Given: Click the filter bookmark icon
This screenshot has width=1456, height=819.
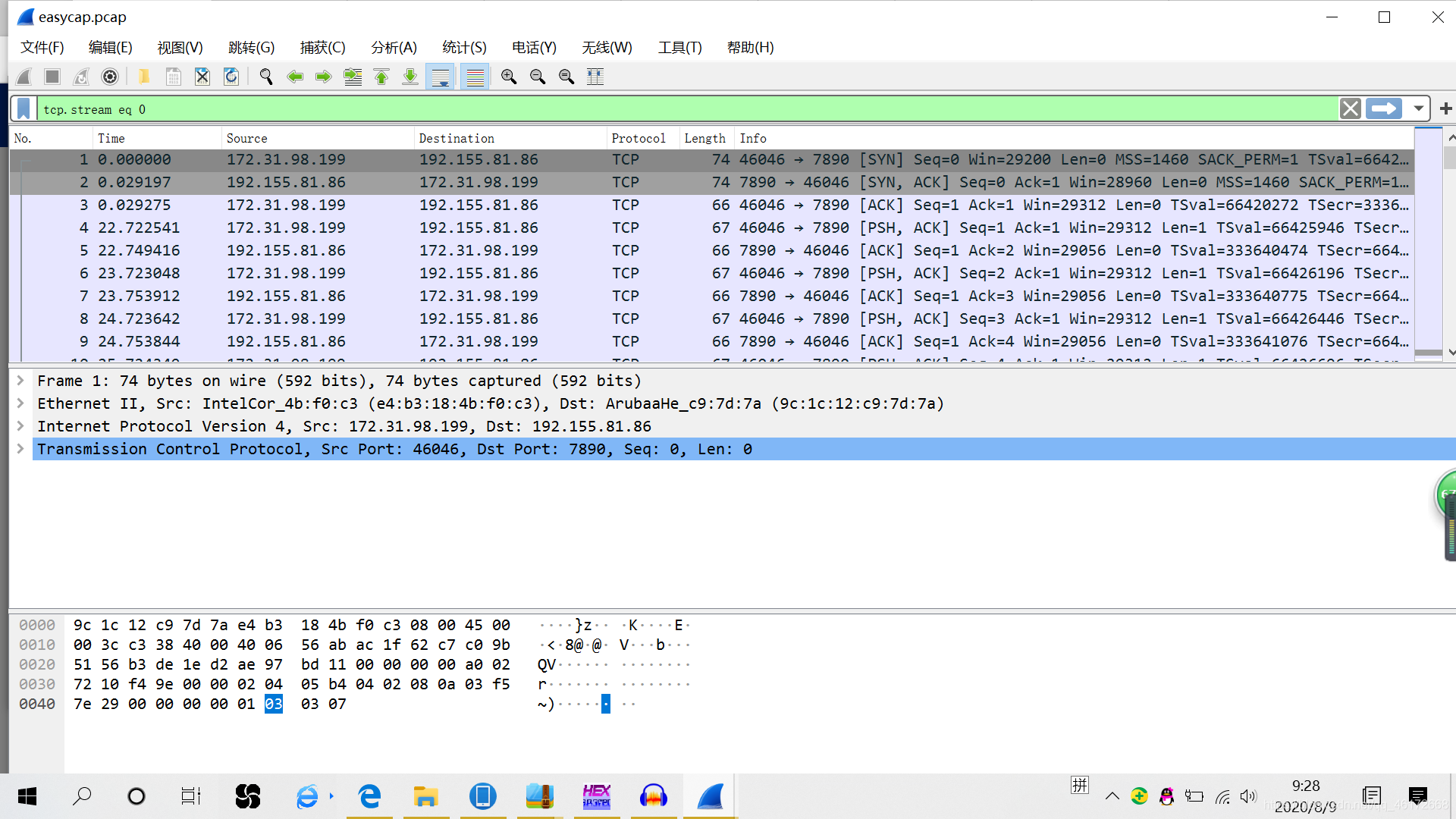Looking at the screenshot, I should coord(24,109).
